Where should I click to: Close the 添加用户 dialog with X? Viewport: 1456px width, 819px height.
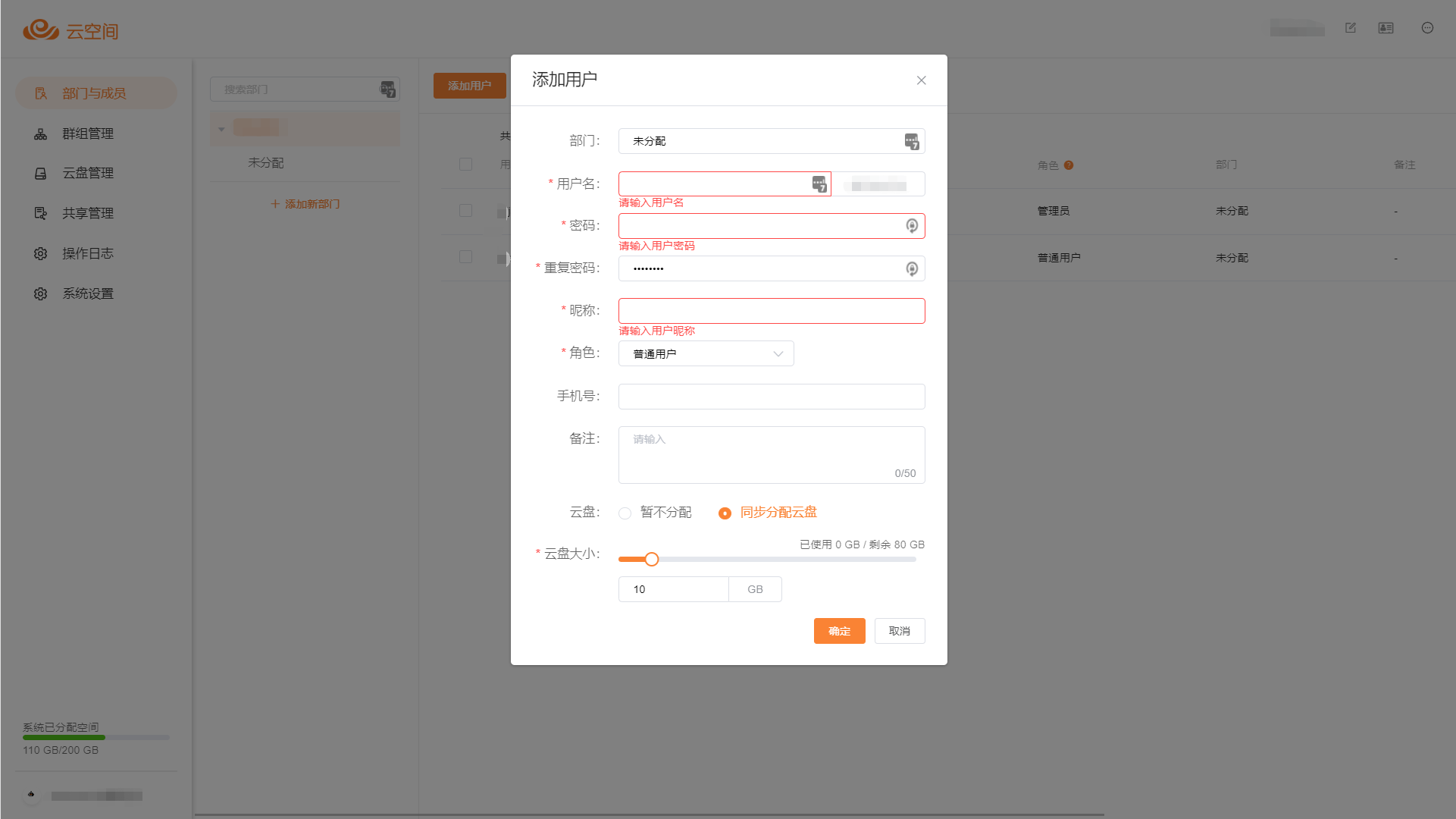921,80
